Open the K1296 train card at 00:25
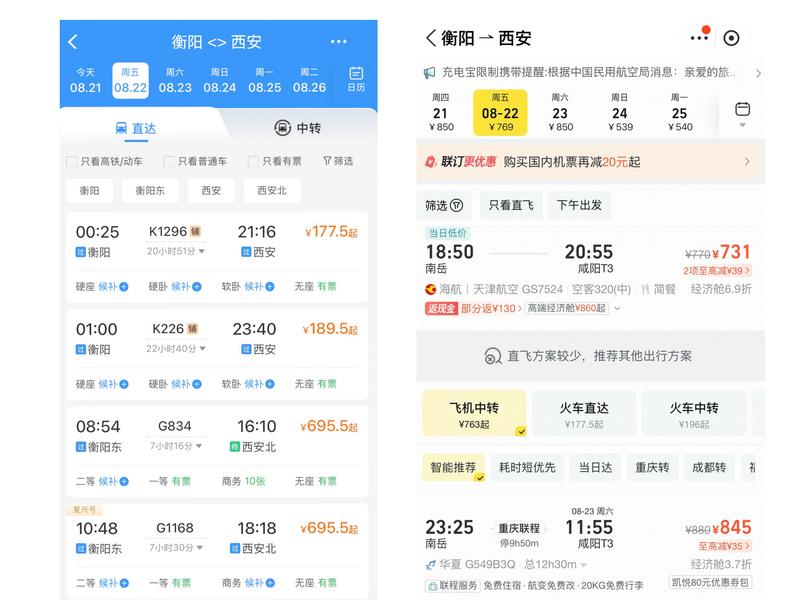800x600 pixels. point(217,257)
